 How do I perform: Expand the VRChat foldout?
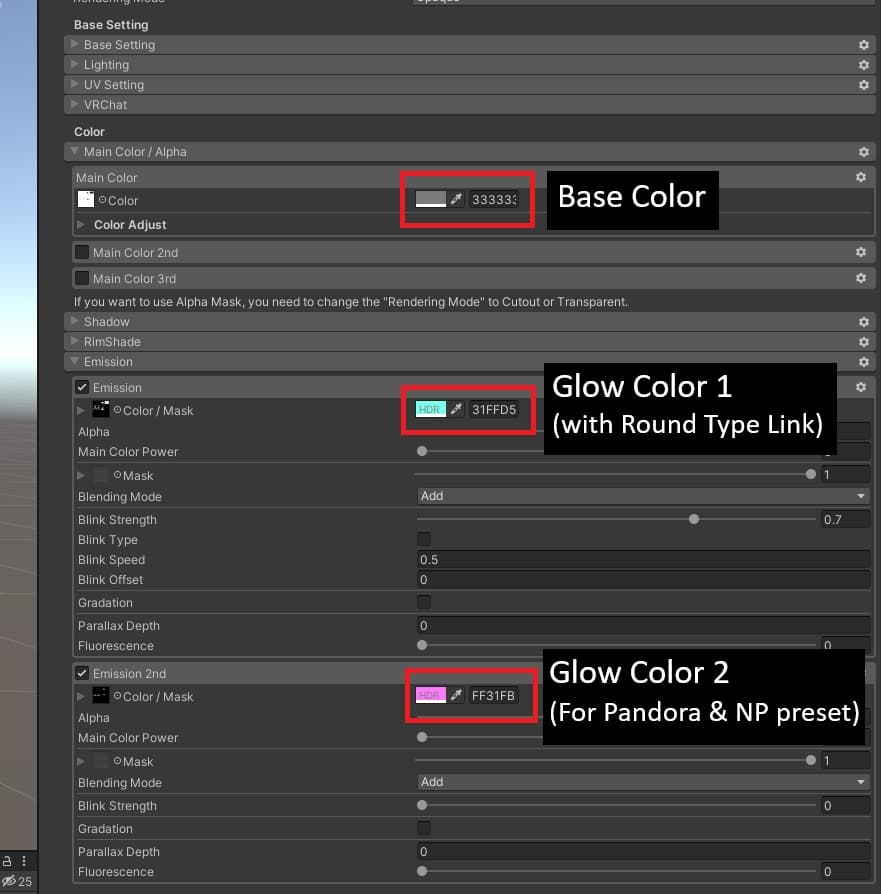point(74,104)
